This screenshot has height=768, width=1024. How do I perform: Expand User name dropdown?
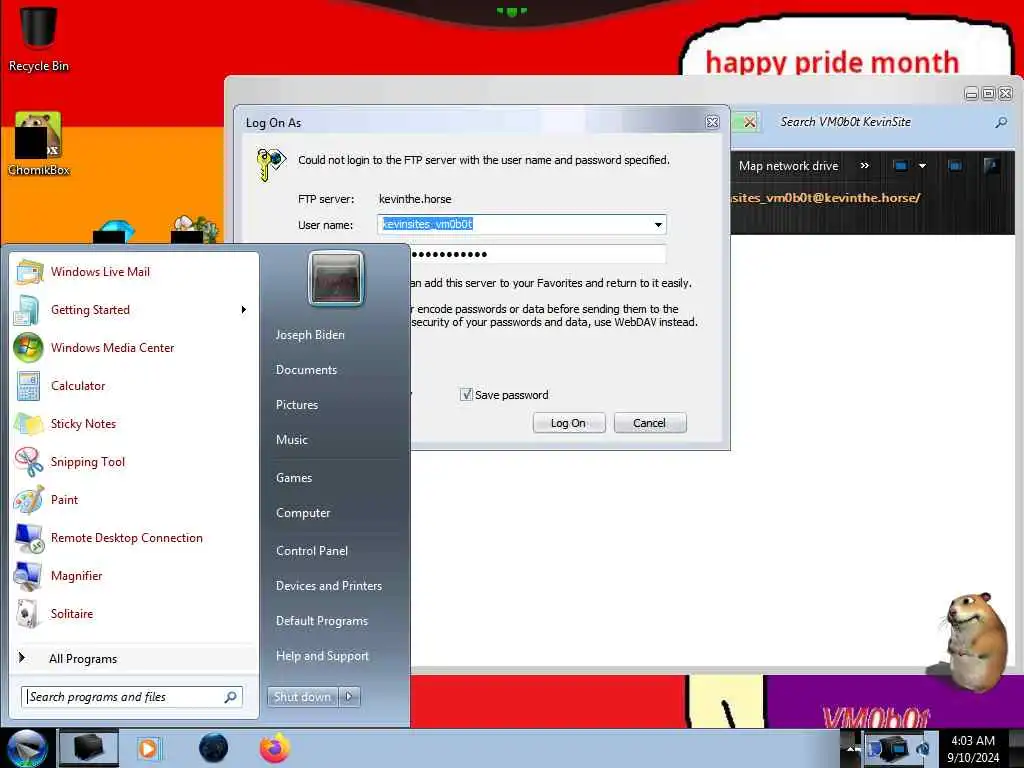(658, 225)
